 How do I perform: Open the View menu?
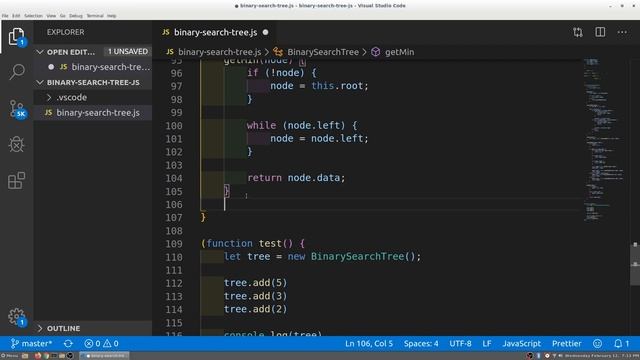[51, 16]
